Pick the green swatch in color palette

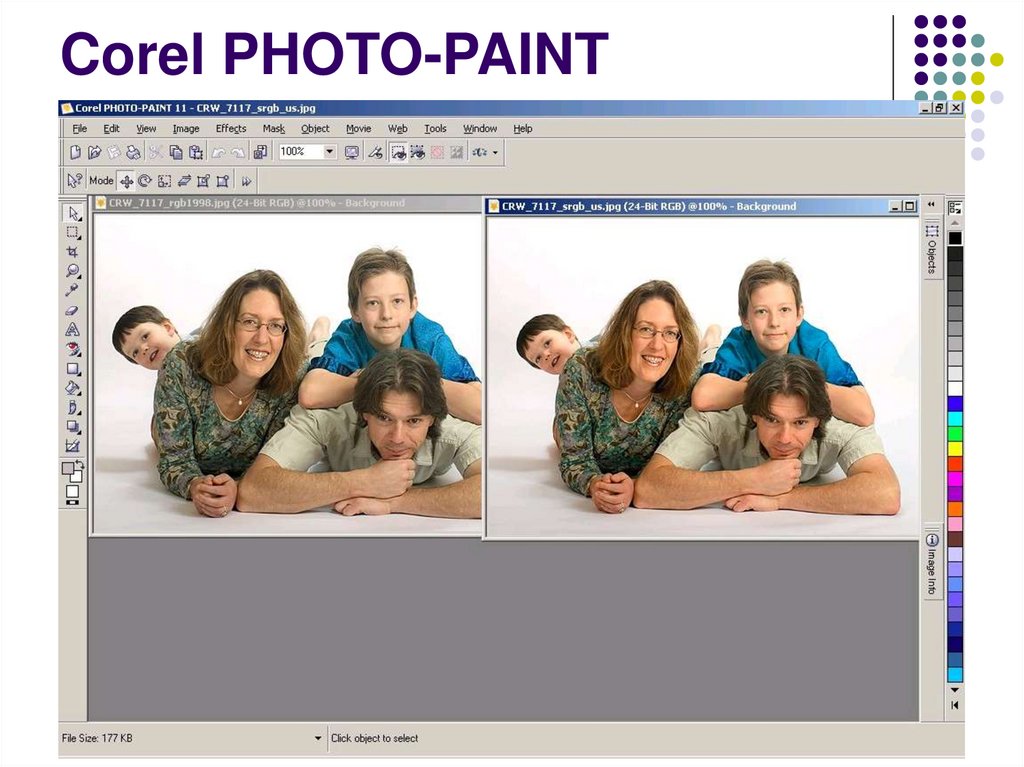955,433
